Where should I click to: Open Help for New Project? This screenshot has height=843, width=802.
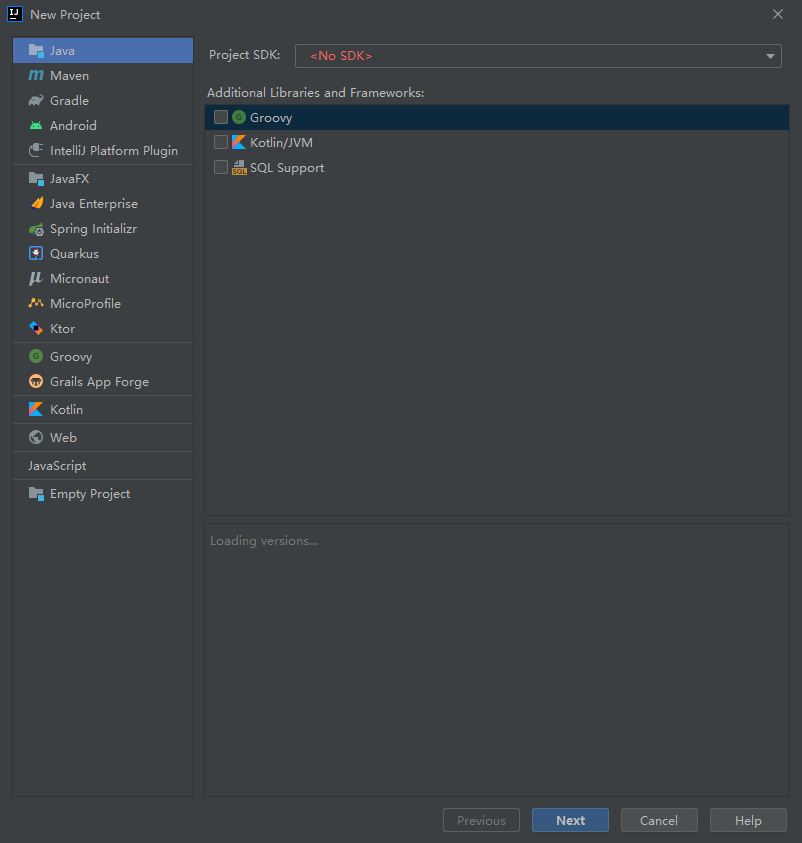[748, 820]
